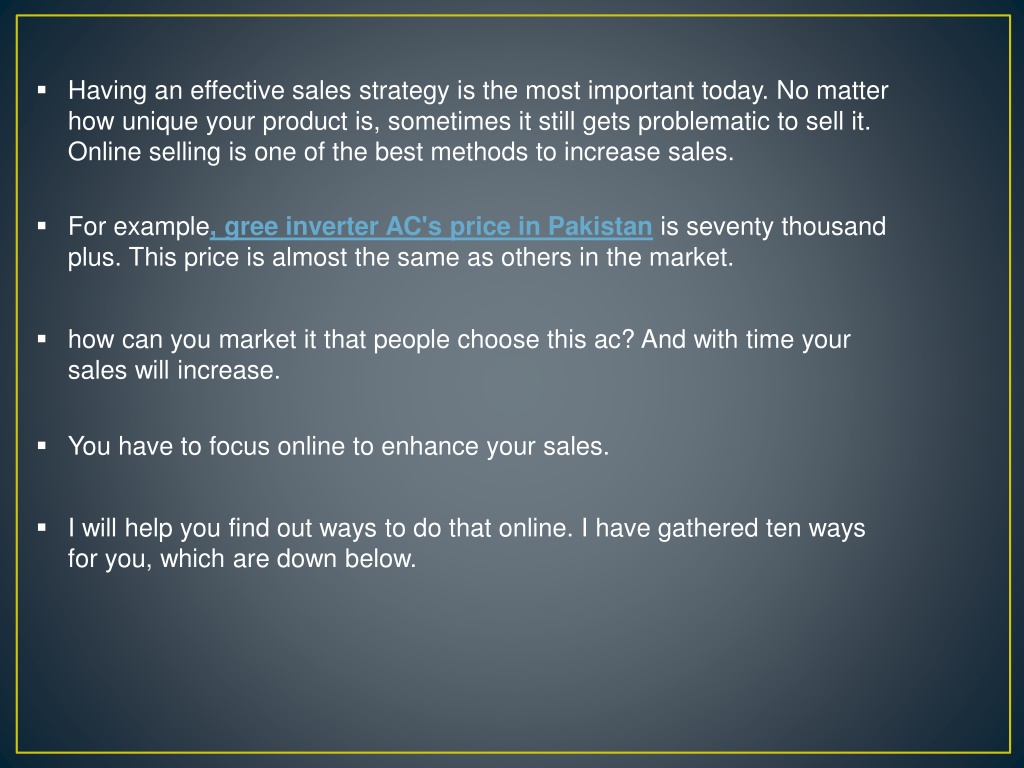This screenshot has width=1024, height=768.
Task: Open the gree inverter AC's price link
Action: pos(432,227)
